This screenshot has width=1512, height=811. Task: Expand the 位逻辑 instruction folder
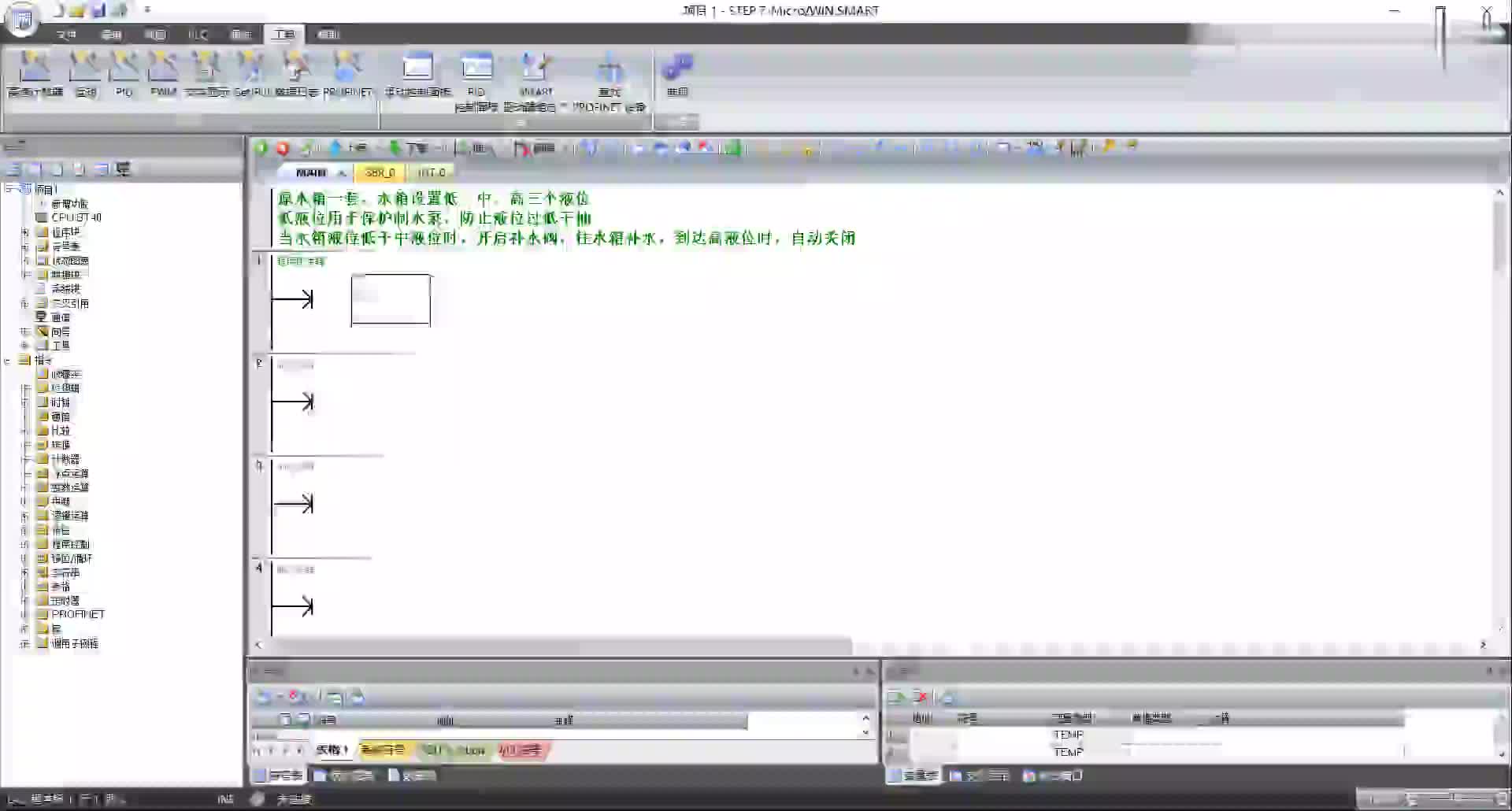click(25, 388)
